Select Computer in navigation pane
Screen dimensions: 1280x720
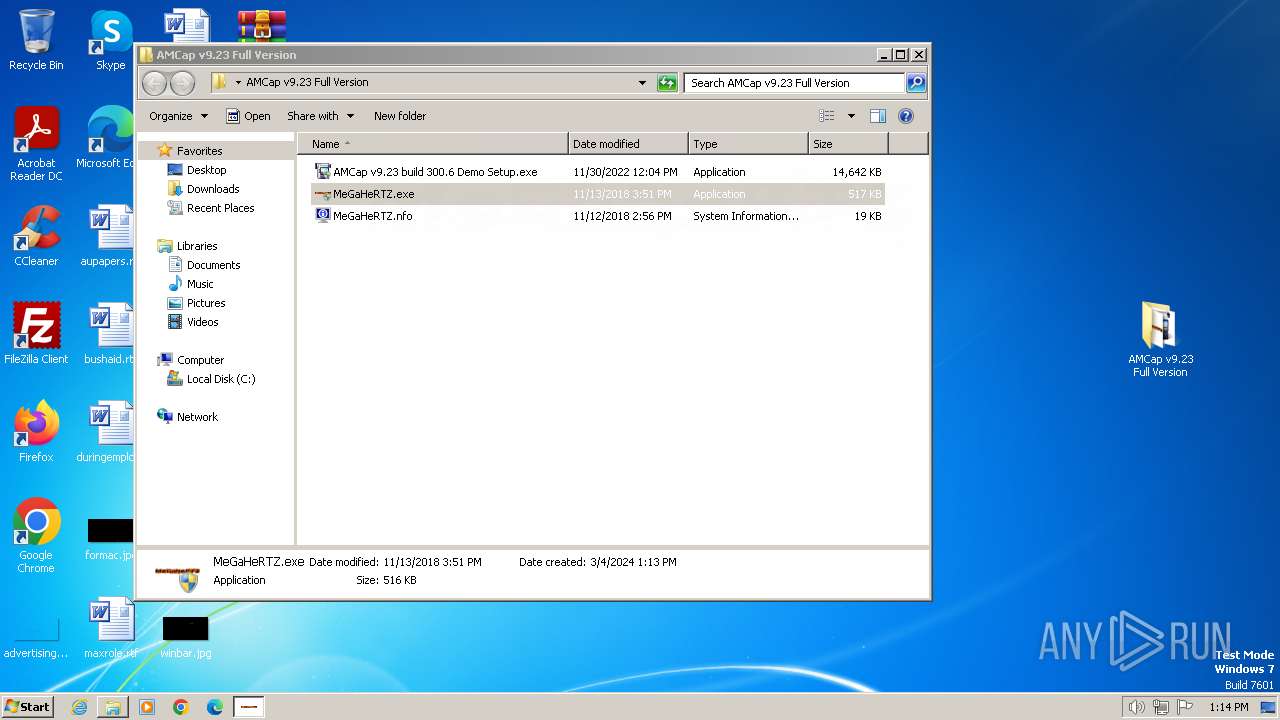pos(200,360)
